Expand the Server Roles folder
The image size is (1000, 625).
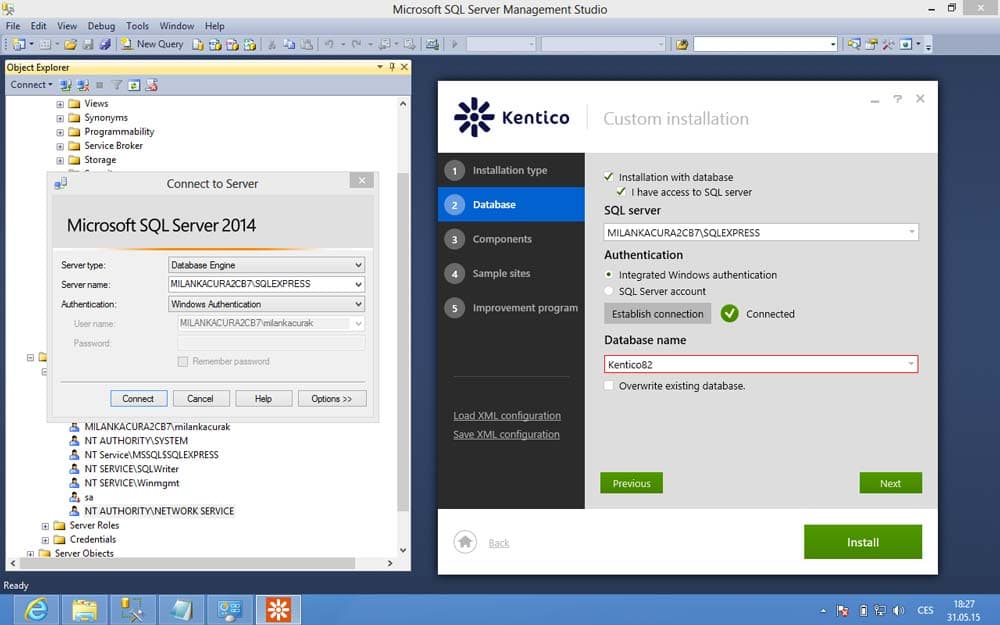[45, 526]
